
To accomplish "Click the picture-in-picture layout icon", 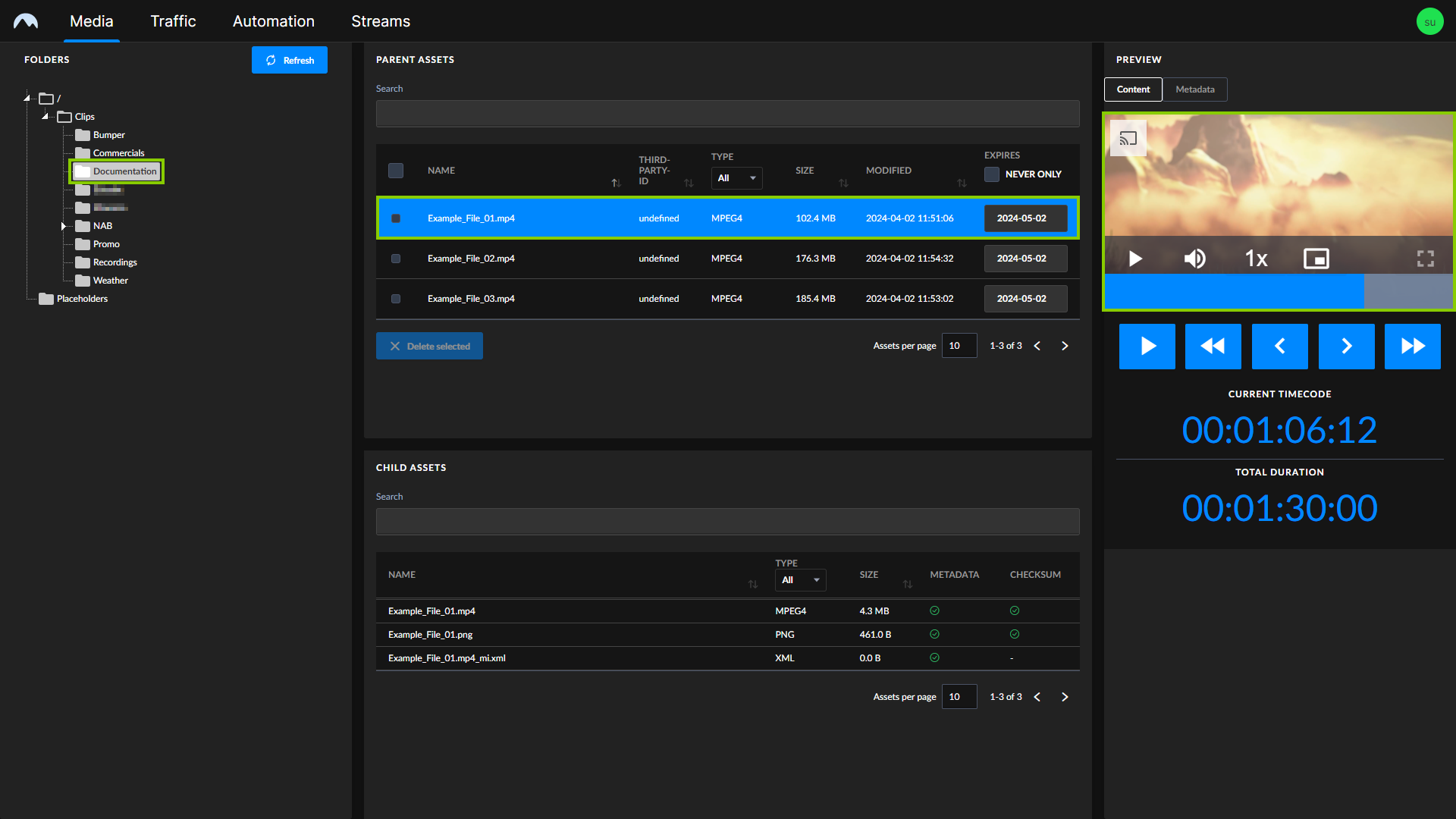I will pyautogui.click(x=1316, y=259).
